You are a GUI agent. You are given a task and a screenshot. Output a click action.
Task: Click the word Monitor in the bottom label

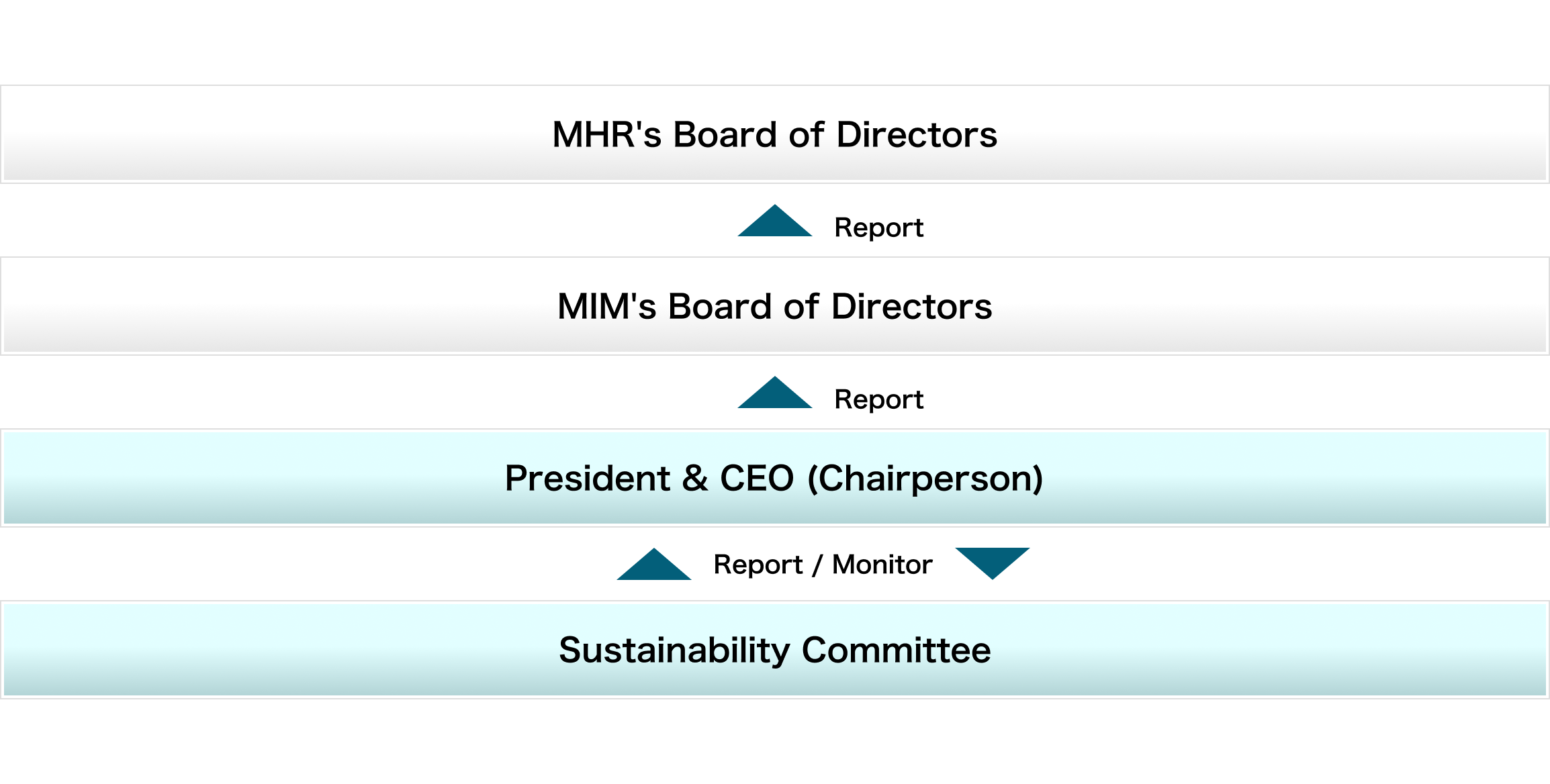click(x=882, y=565)
